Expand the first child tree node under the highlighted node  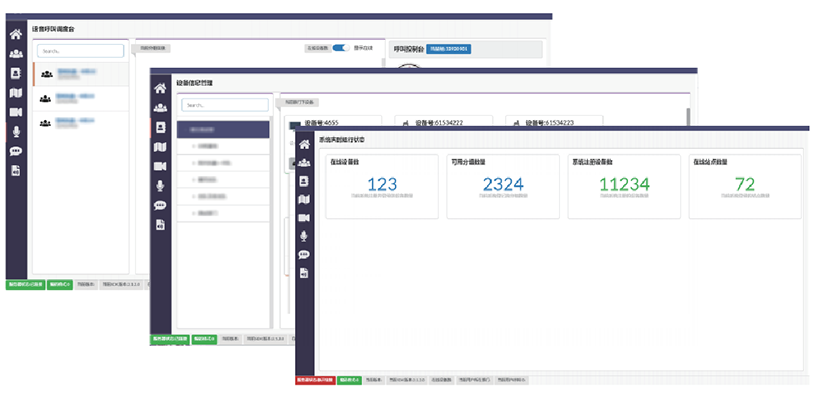[x=223, y=146]
